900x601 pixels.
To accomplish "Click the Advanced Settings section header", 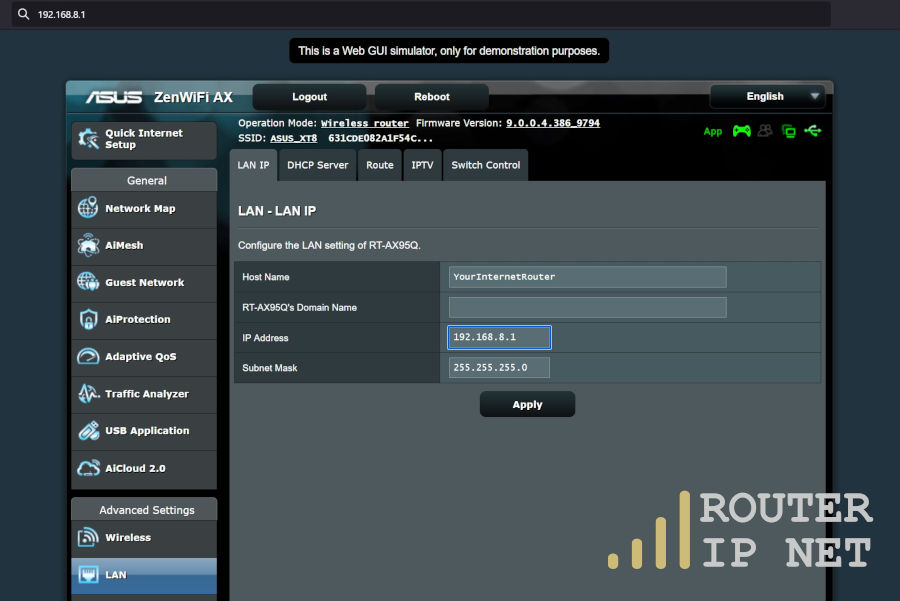I will click(x=144, y=510).
